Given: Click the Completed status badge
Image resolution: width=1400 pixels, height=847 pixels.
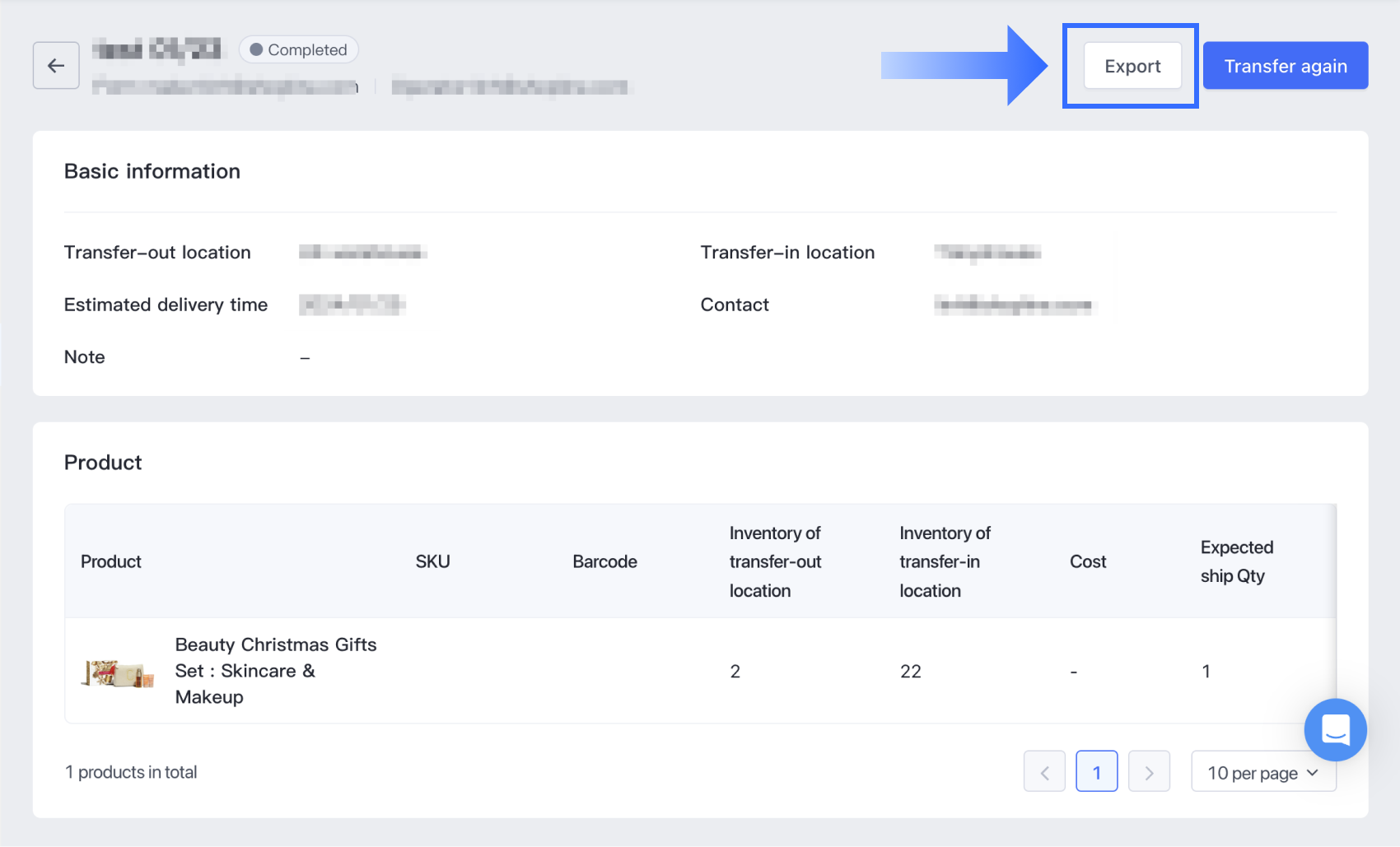Looking at the screenshot, I should (298, 50).
